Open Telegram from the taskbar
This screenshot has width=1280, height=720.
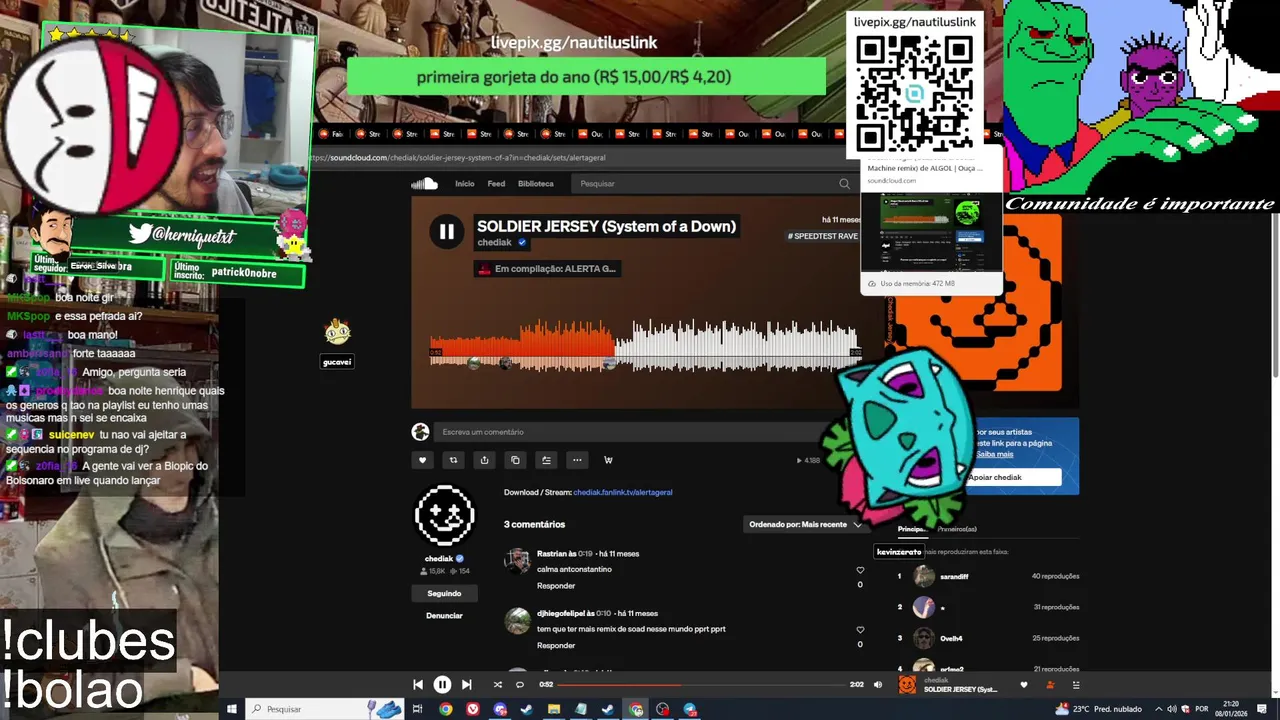690,709
